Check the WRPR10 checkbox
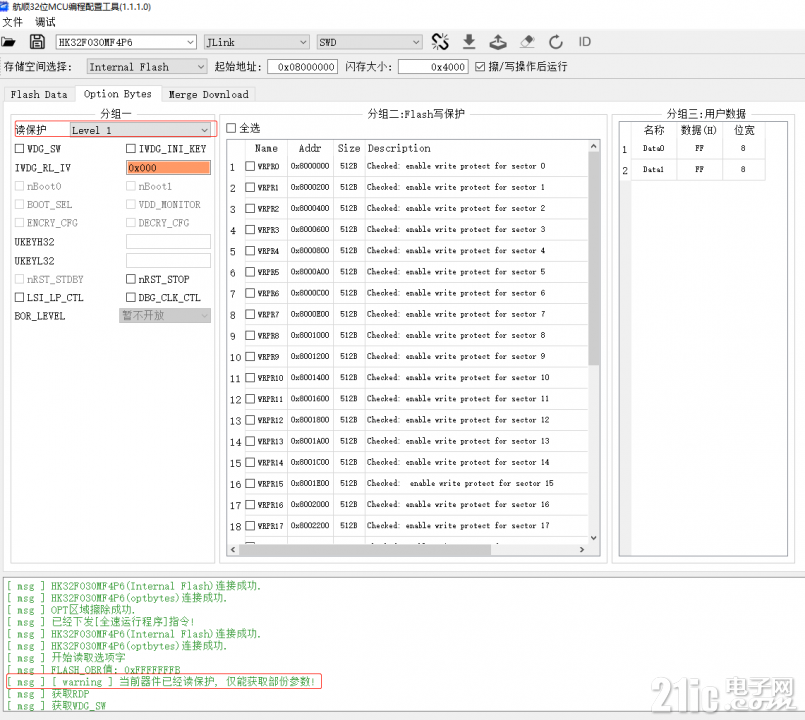 (250, 377)
